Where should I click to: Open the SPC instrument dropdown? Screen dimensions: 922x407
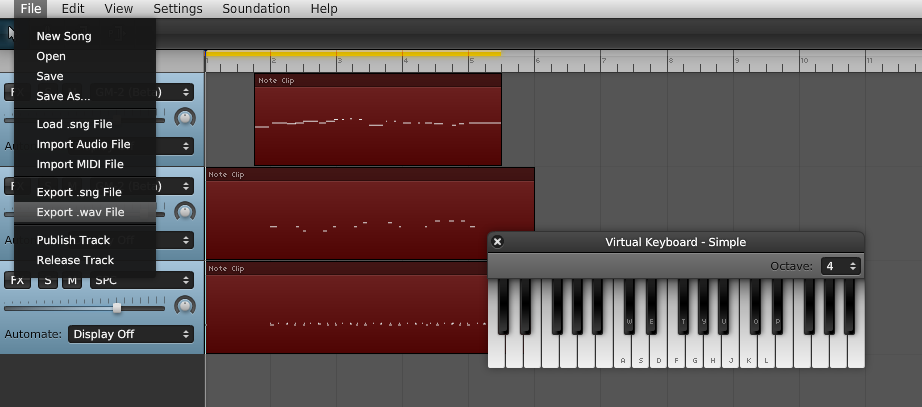(x=142, y=280)
